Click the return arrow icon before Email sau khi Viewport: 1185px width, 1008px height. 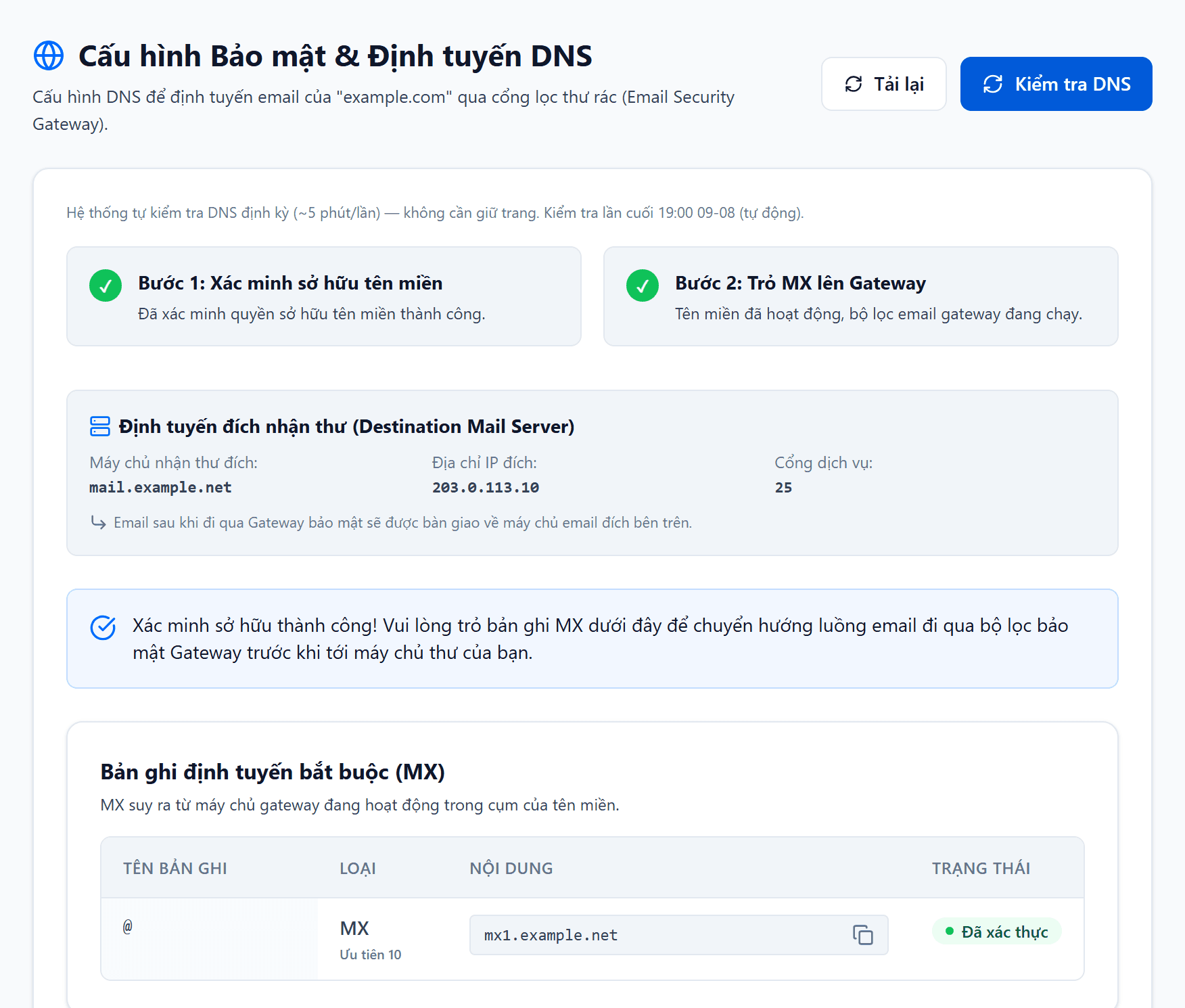(x=99, y=523)
